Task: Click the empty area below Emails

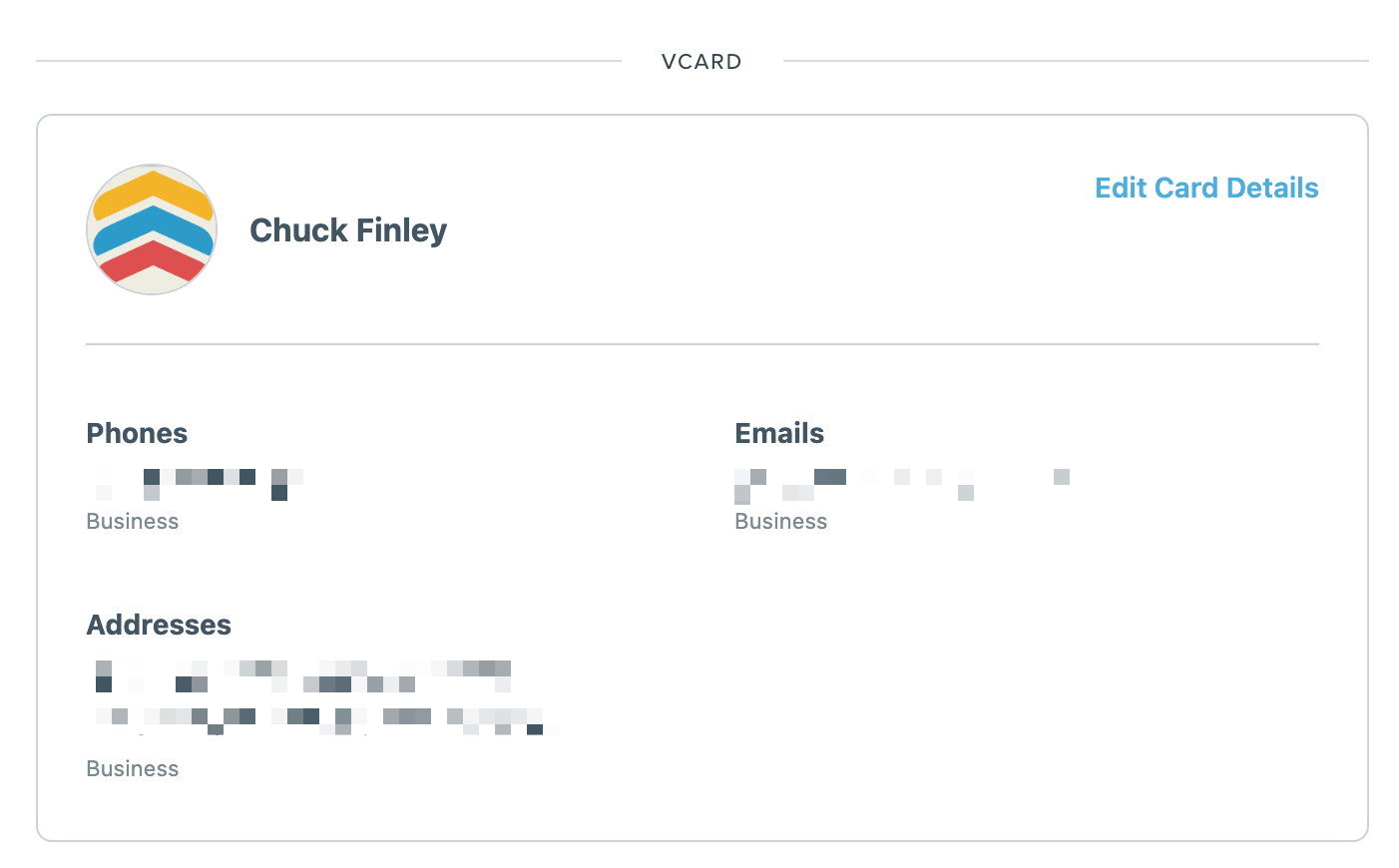Action: (x=1027, y=658)
